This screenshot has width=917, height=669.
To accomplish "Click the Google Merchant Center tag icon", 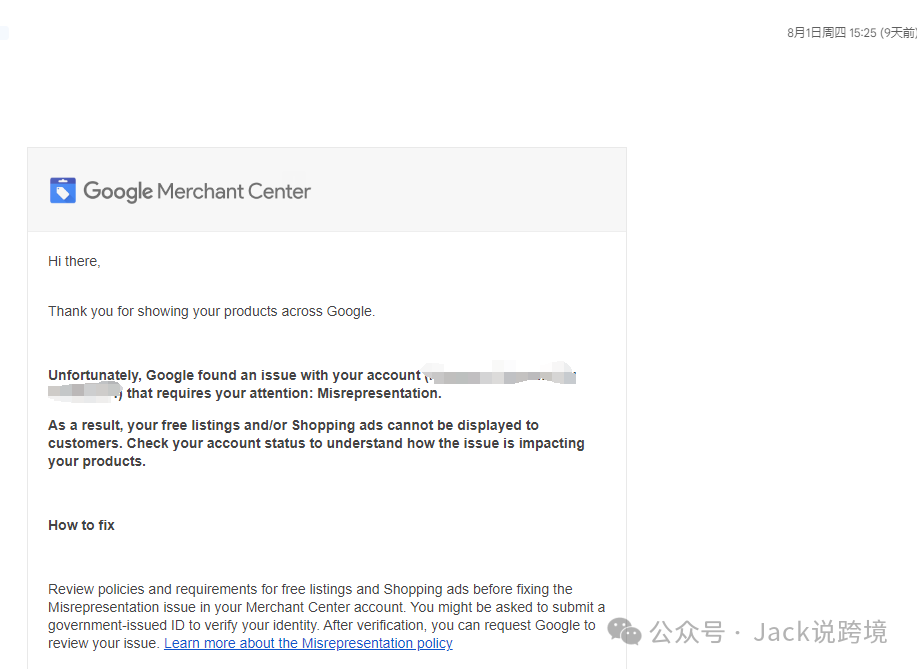I will [63, 190].
